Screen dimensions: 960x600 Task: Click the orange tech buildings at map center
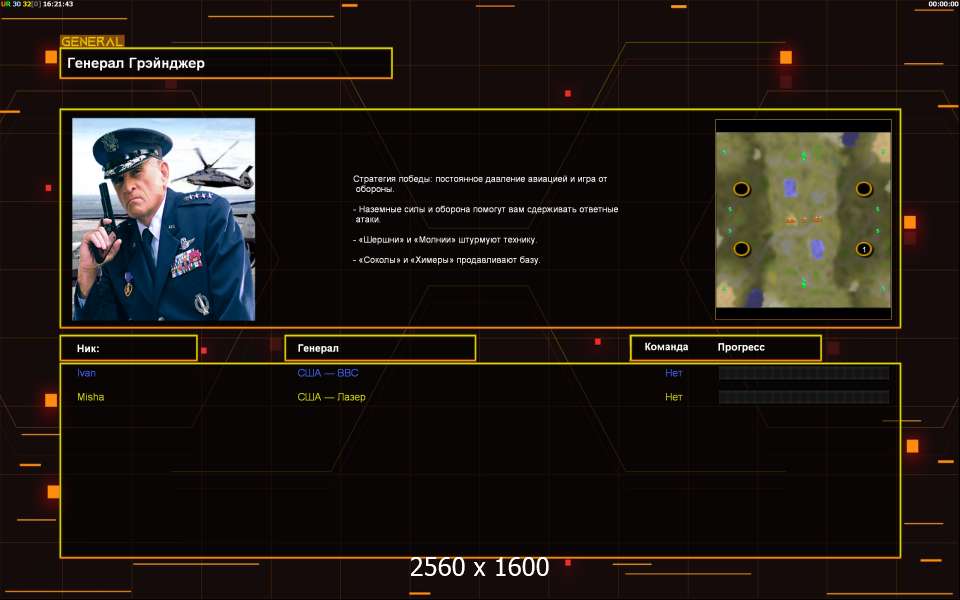(803, 219)
